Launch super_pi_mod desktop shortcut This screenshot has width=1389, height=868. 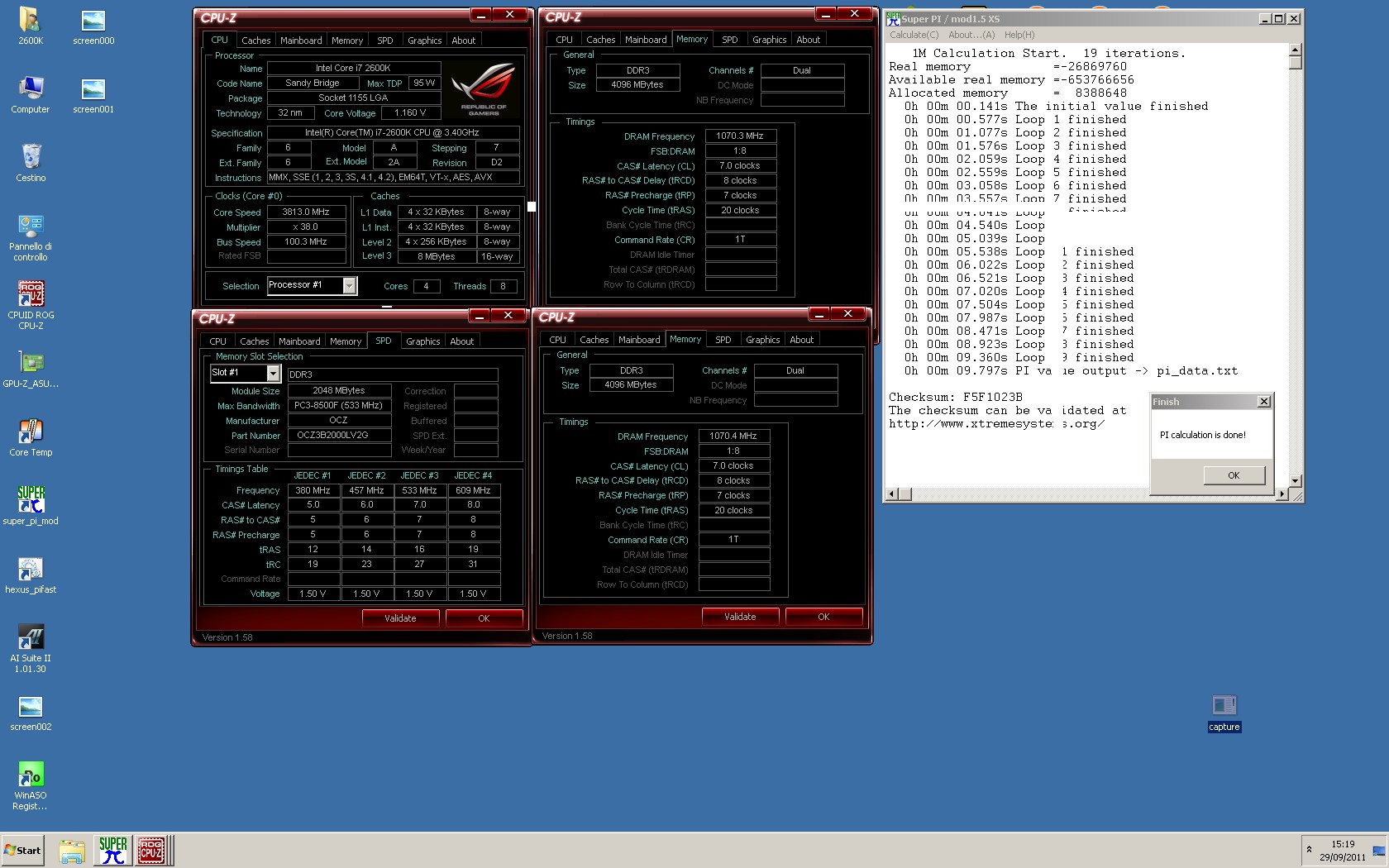point(31,506)
